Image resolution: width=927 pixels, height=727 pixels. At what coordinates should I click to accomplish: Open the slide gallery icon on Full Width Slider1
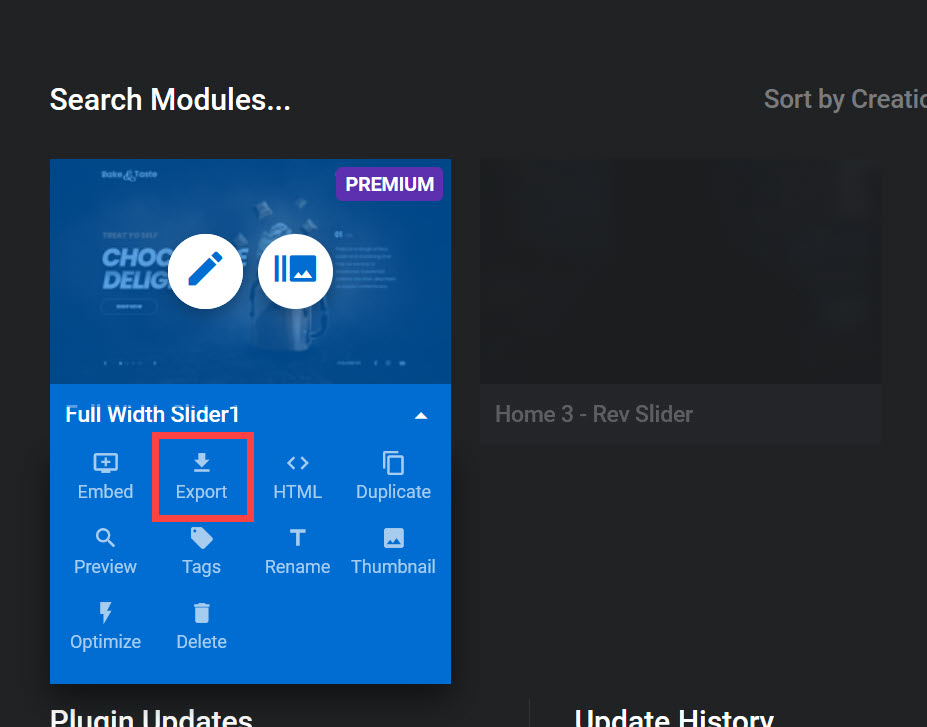(295, 271)
